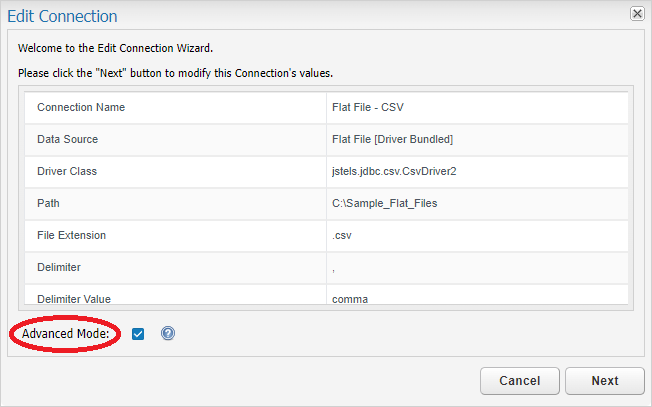Click the jstels.jdbc.csv.CsvDriver2 value
Image resolution: width=652 pixels, height=407 pixels.
point(394,171)
